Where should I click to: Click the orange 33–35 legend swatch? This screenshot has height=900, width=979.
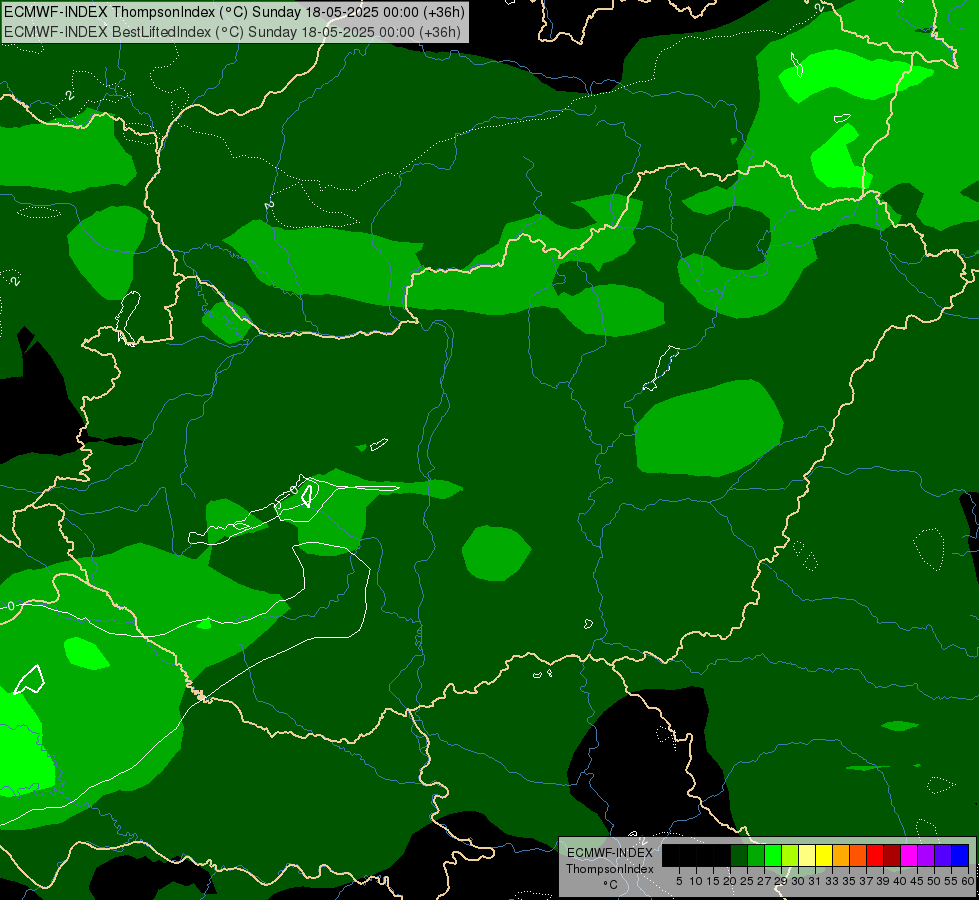pos(841,855)
